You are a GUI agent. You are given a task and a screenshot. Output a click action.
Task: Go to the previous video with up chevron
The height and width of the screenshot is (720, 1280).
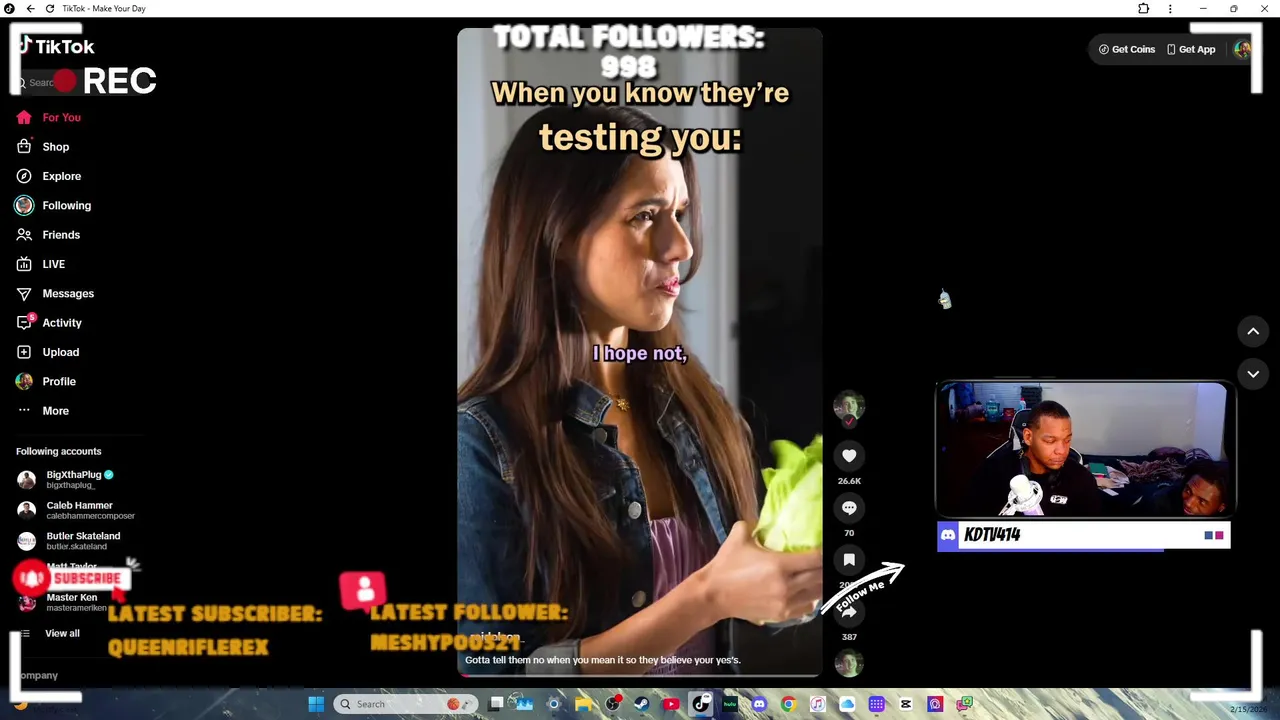pyautogui.click(x=1253, y=331)
